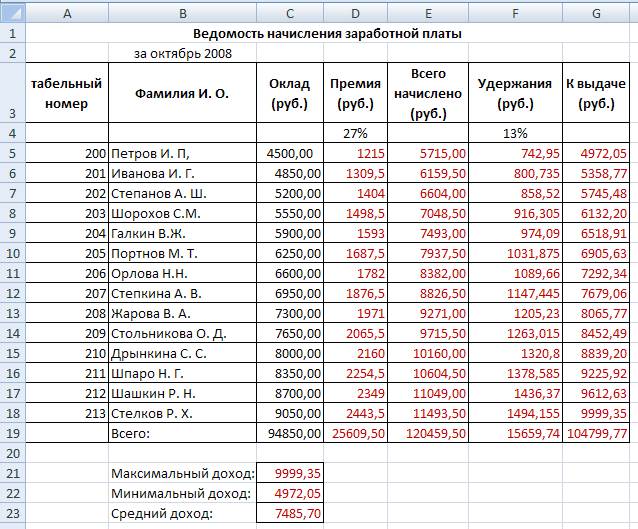Select the 'Средний доход' value cell 7485,70

[x=290, y=513]
